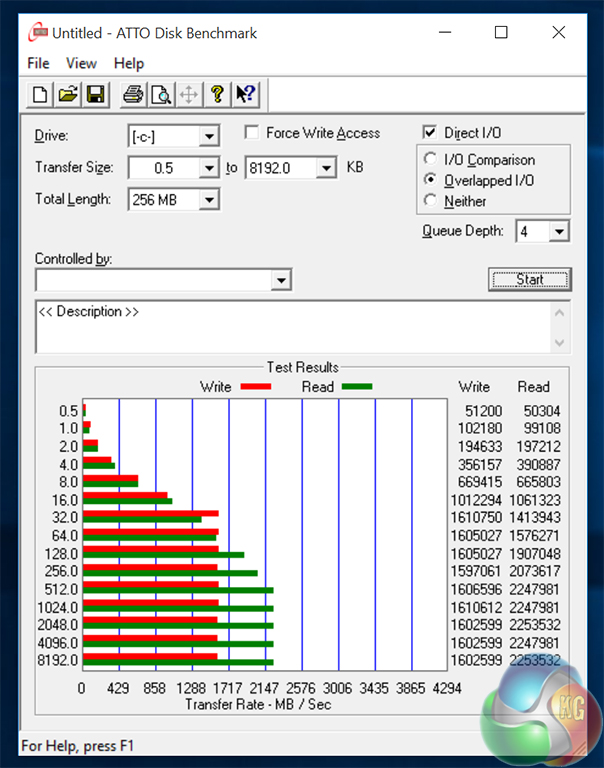Open Print Preview from the toolbar
The width and height of the screenshot is (604, 768).
(x=161, y=94)
